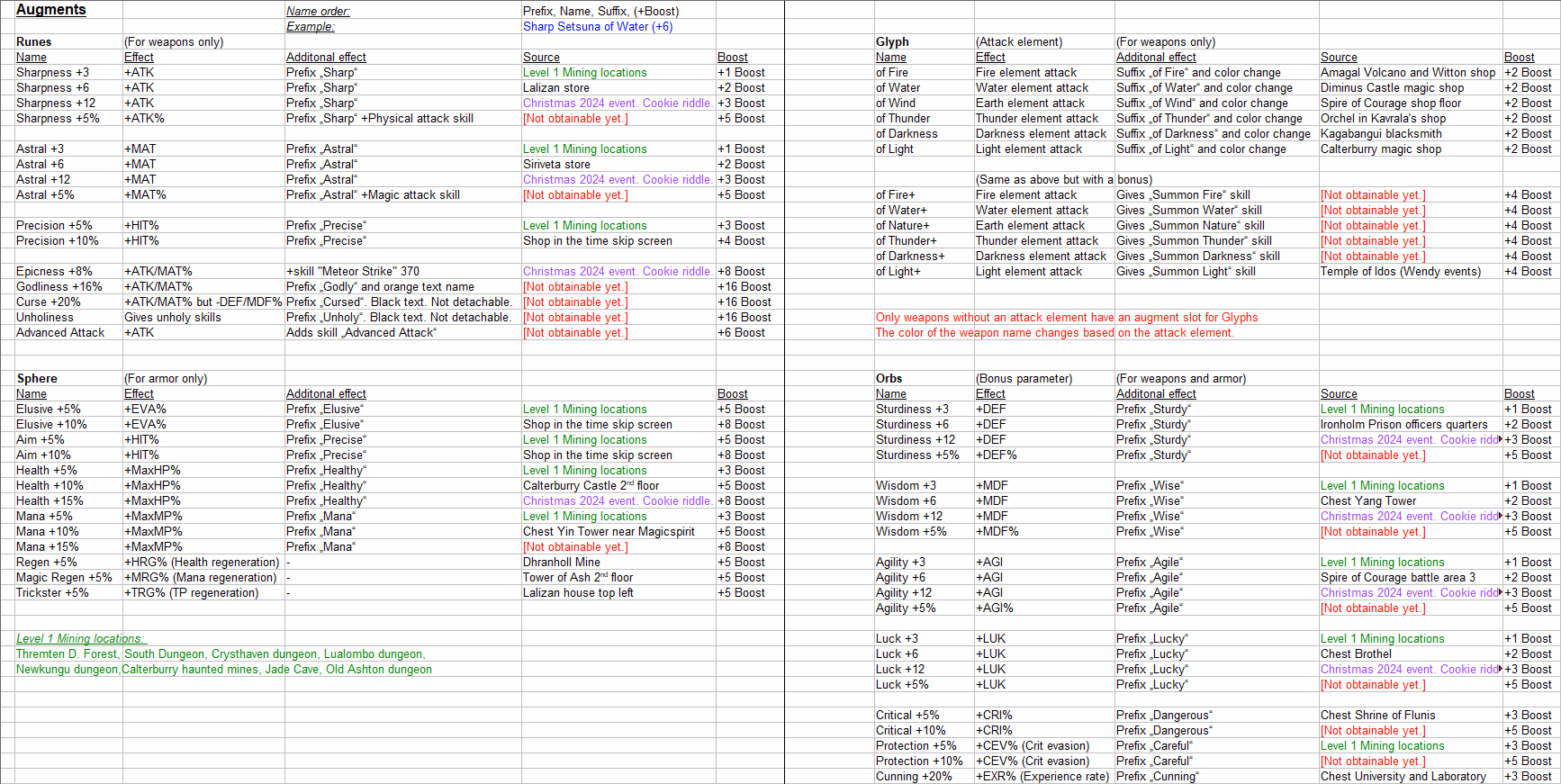Select the Dhranholl Mine source cell
1561x784 pixels.
coord(562,563)
